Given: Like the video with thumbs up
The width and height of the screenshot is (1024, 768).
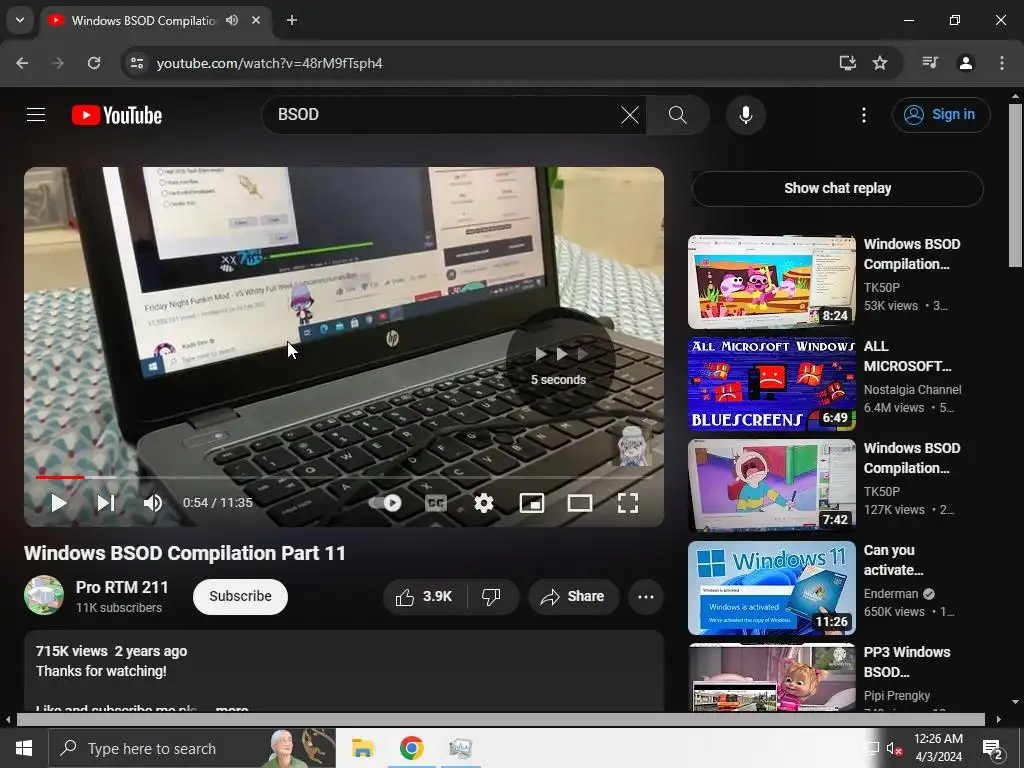Looking at the screenshot, I should pos(424,596).
